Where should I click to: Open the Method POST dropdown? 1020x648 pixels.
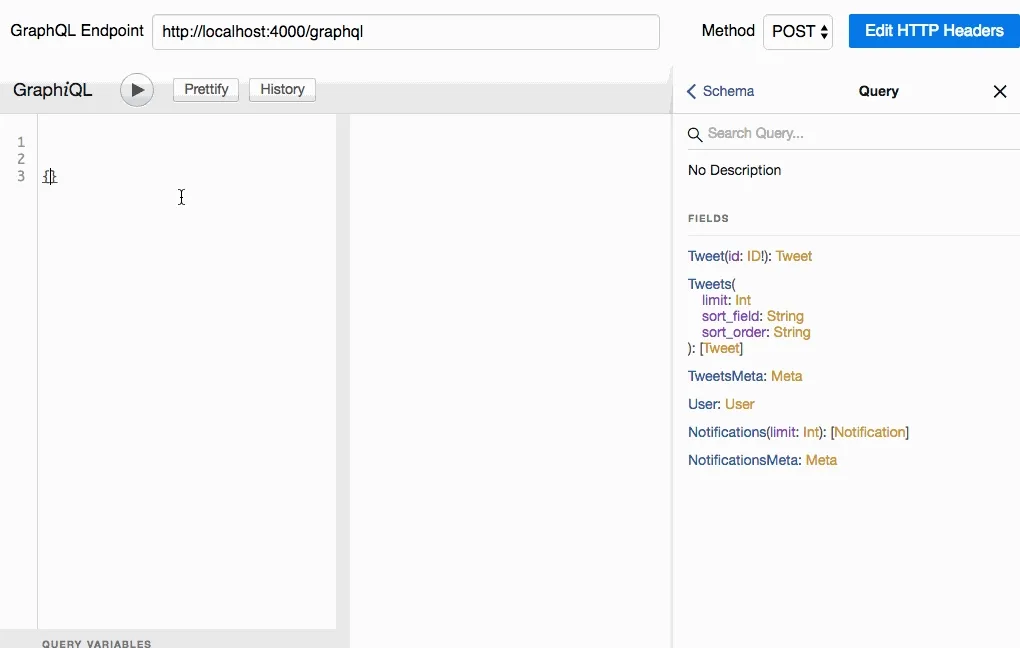point(797,31)
